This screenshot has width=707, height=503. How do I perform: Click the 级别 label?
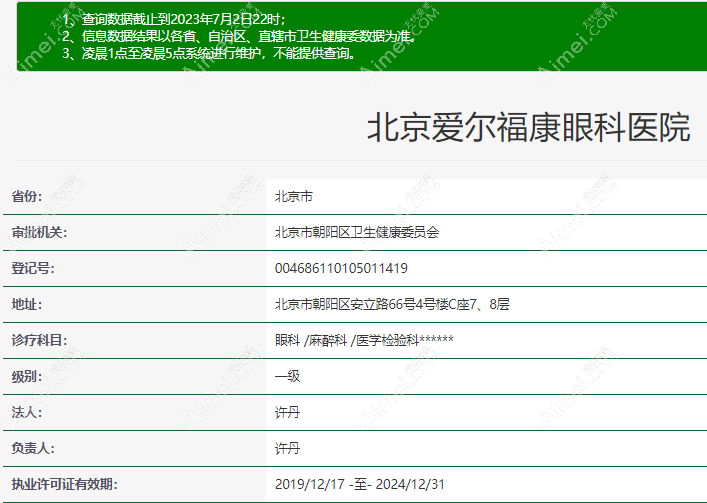tap(27, 376)
